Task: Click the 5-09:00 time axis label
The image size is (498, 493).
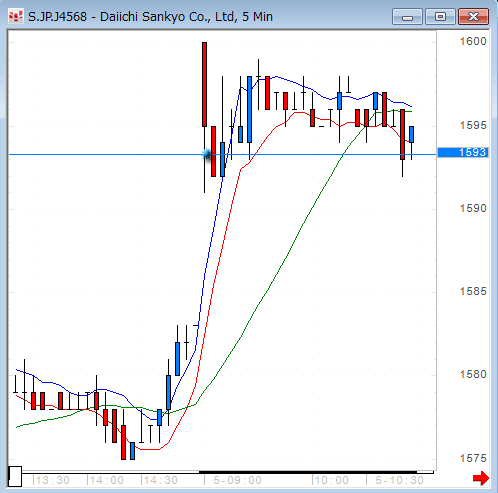Action: tap(237, 481)
